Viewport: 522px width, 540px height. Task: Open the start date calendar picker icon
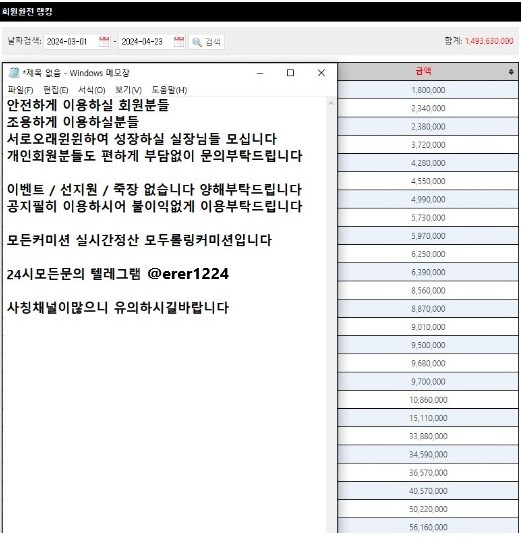pyautogui.click(x=104, y=42)
